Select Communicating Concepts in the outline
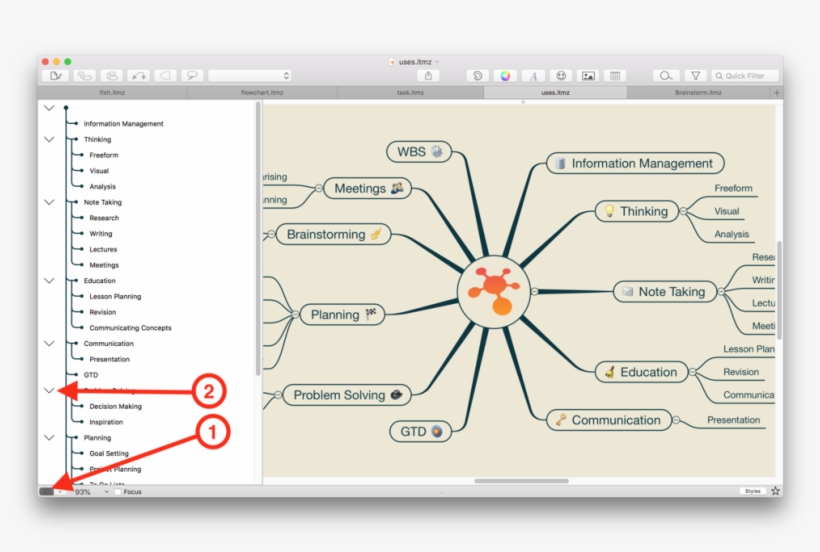Image resolution: width=820 pixels, height=552 pixels. [x=130, y=328]
